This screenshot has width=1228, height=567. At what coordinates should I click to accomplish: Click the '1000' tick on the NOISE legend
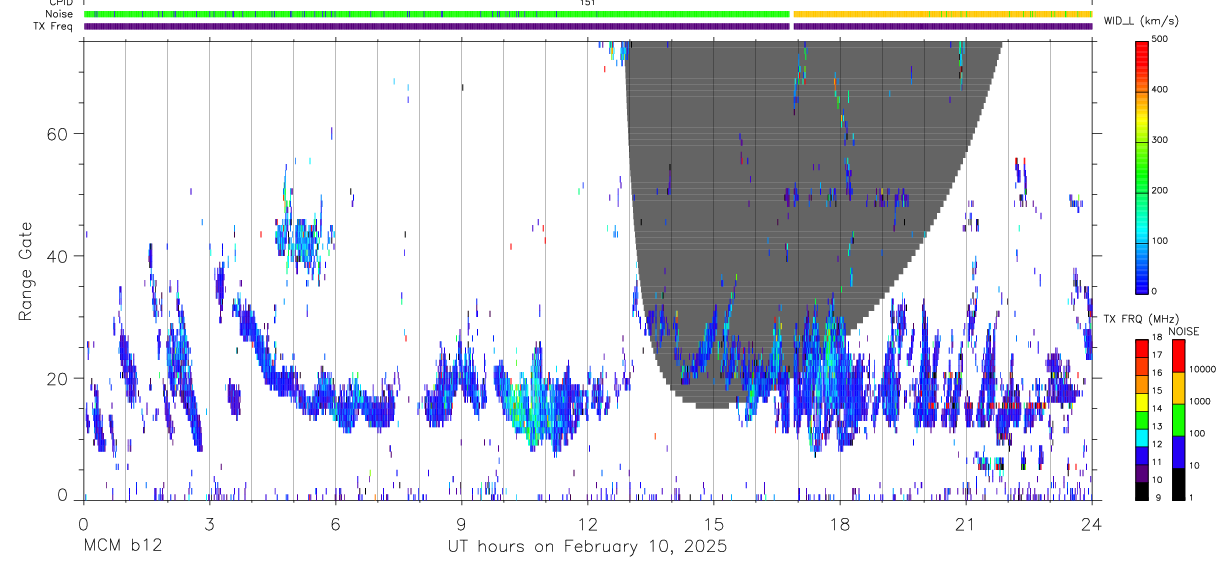(x=1199, y=401)
